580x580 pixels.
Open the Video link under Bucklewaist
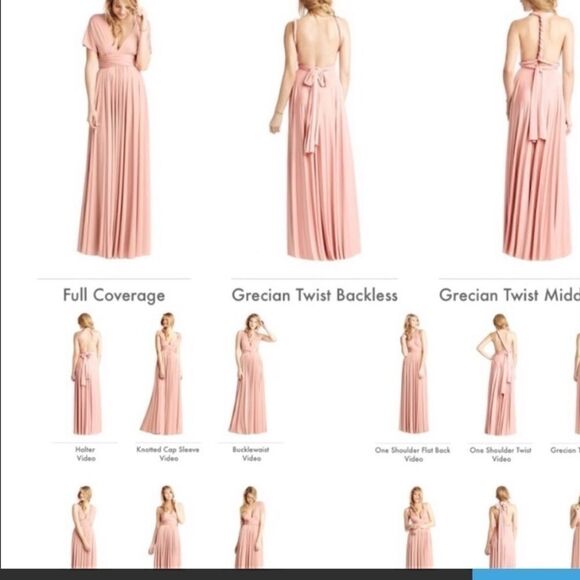pyautogui.click(x=252, y=458)
